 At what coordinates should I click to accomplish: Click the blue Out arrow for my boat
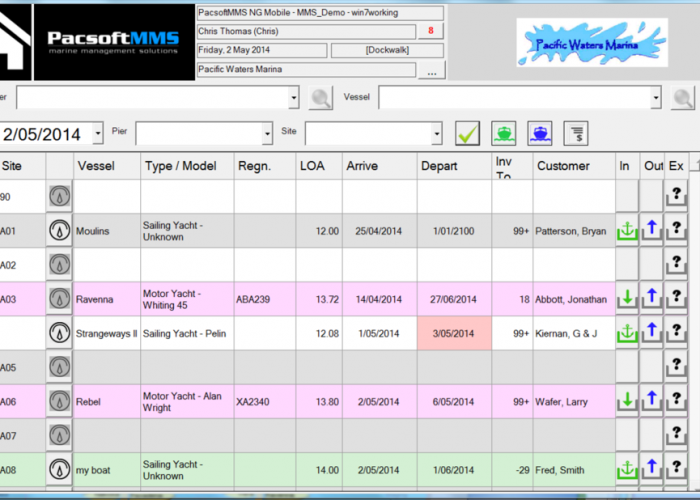point(652,469)
